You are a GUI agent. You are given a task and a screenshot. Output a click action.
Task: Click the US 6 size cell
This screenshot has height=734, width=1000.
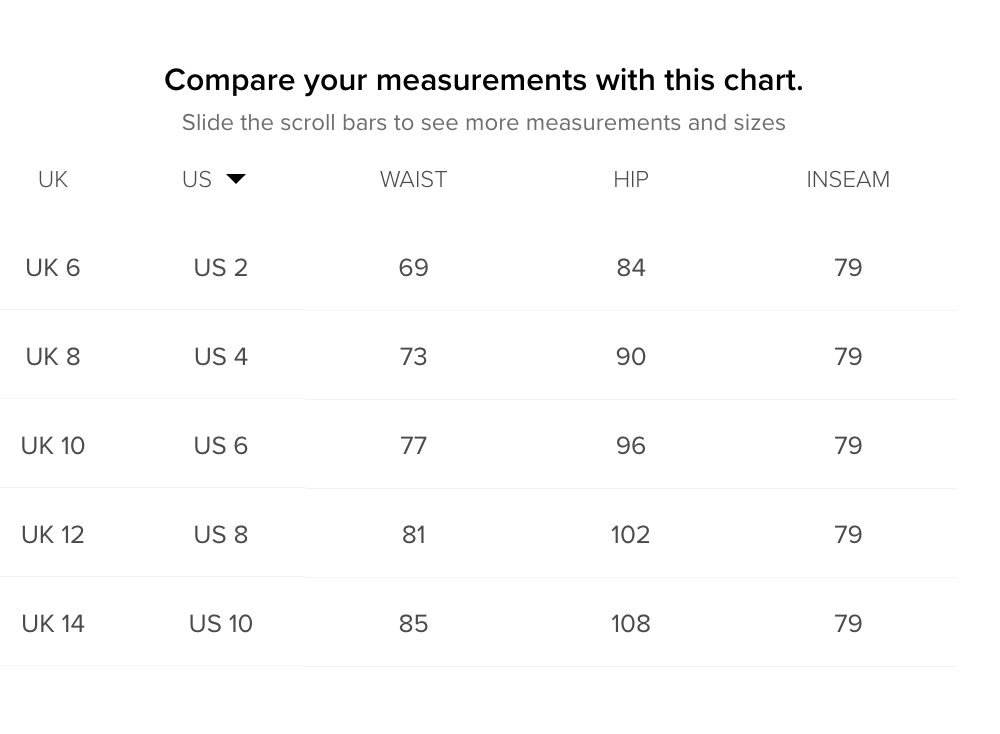coord(221,446)
